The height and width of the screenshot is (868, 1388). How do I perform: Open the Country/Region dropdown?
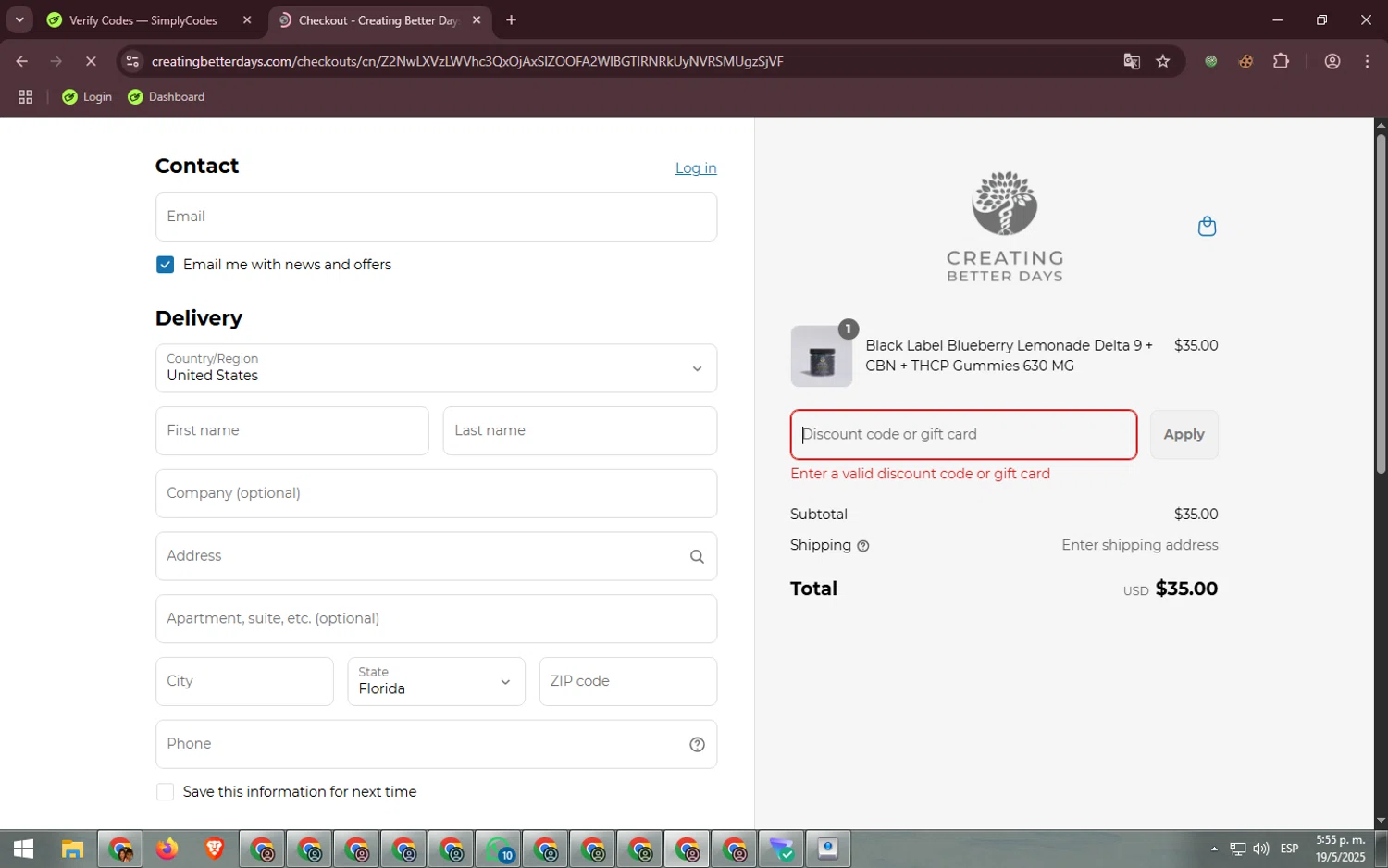(436, 368)
